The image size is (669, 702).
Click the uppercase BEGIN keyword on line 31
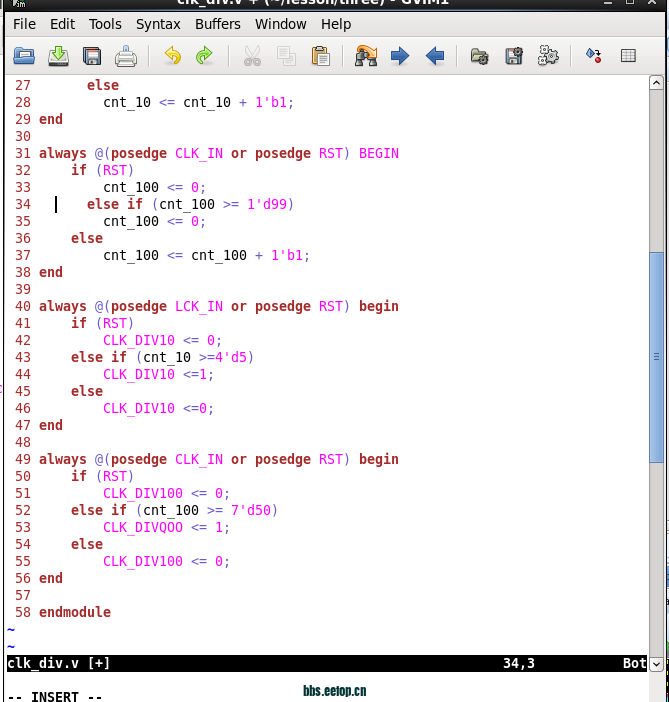[379, 154]
